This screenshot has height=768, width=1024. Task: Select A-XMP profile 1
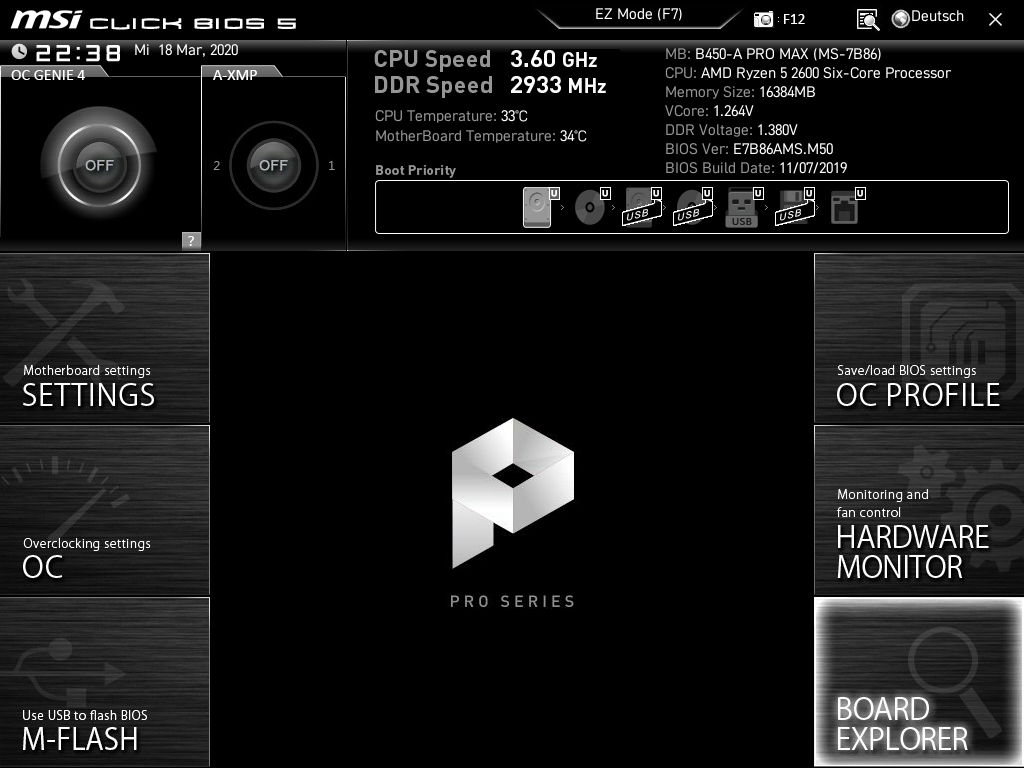point(331,166)
